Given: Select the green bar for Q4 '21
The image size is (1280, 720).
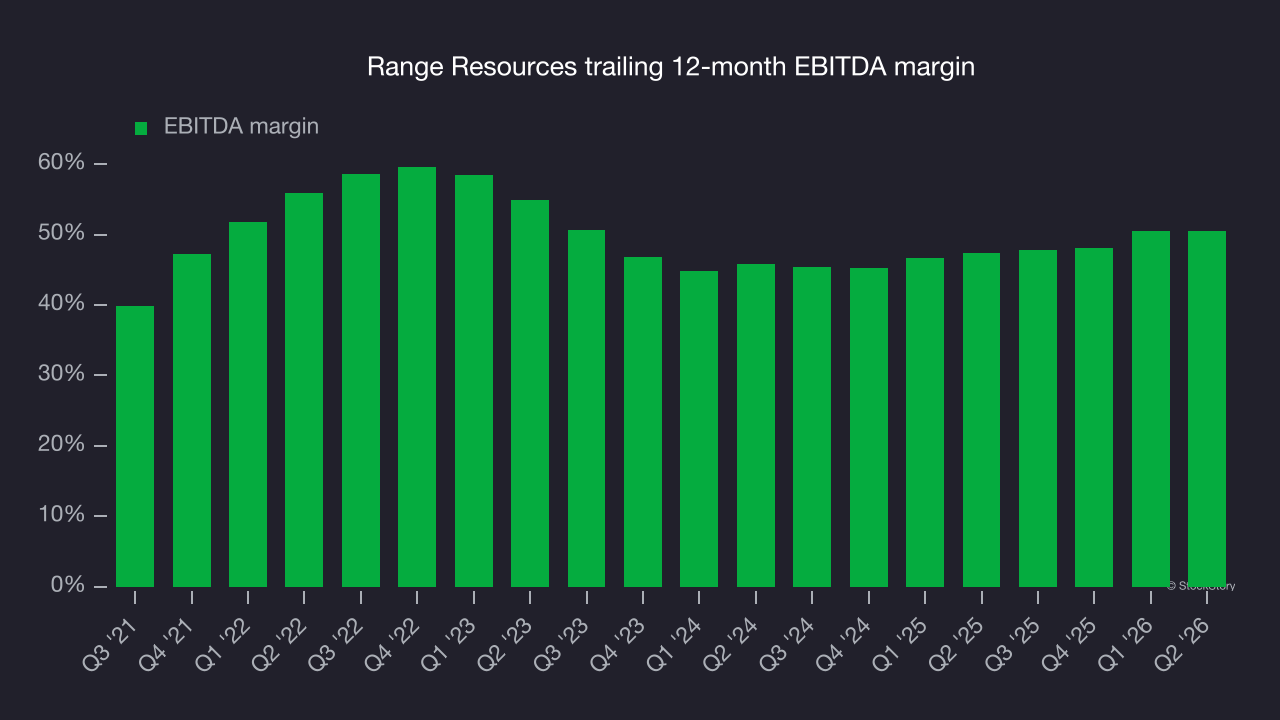Looking at the screenshot, I should point(192,420).
